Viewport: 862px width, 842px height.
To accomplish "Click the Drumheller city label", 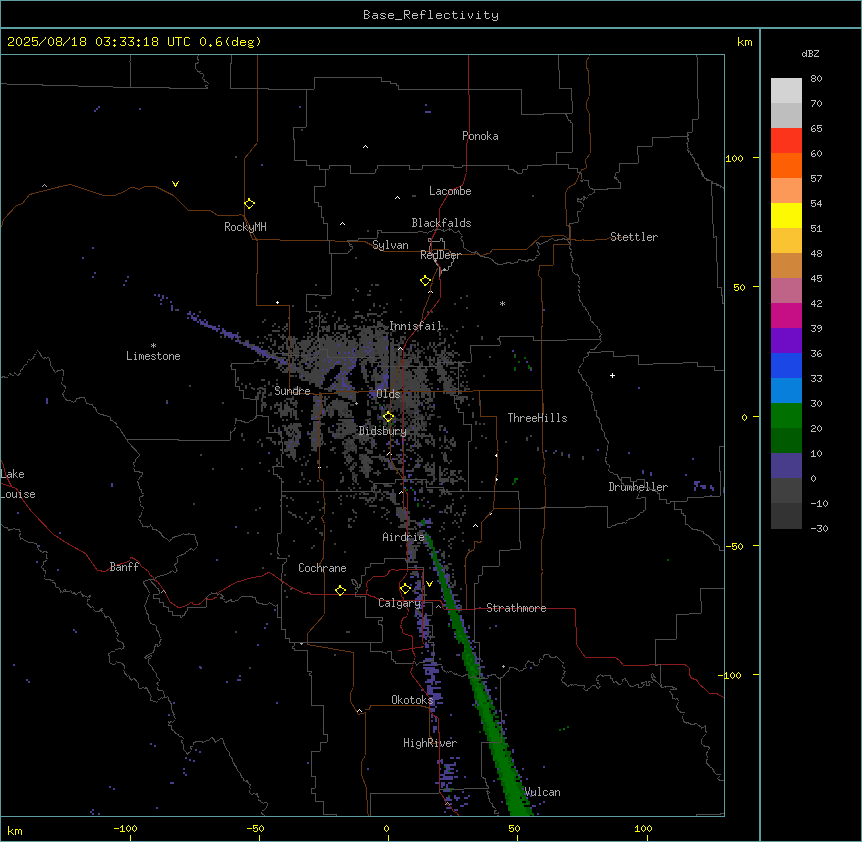I will click(x=638, y=487).
